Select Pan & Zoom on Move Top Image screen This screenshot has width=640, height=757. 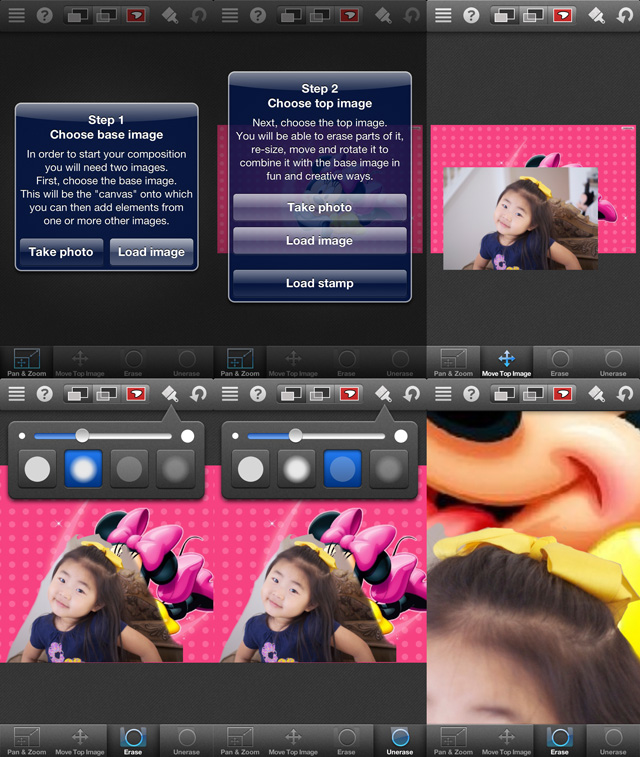point(453,363)
